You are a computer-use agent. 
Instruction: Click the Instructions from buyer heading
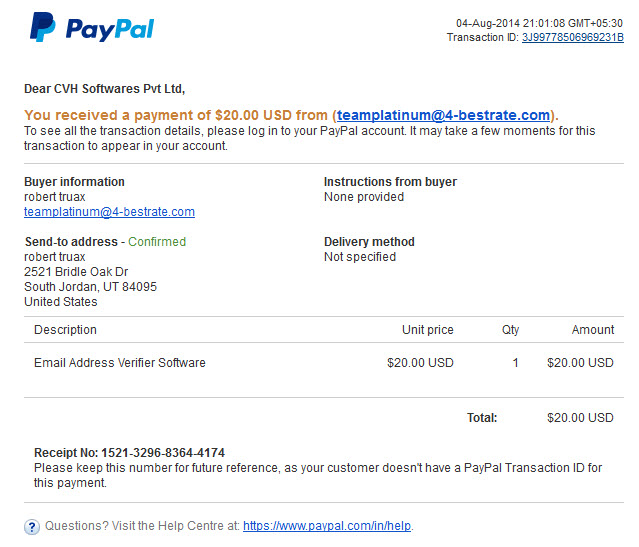pyautogui.click(x=390, y=182)
